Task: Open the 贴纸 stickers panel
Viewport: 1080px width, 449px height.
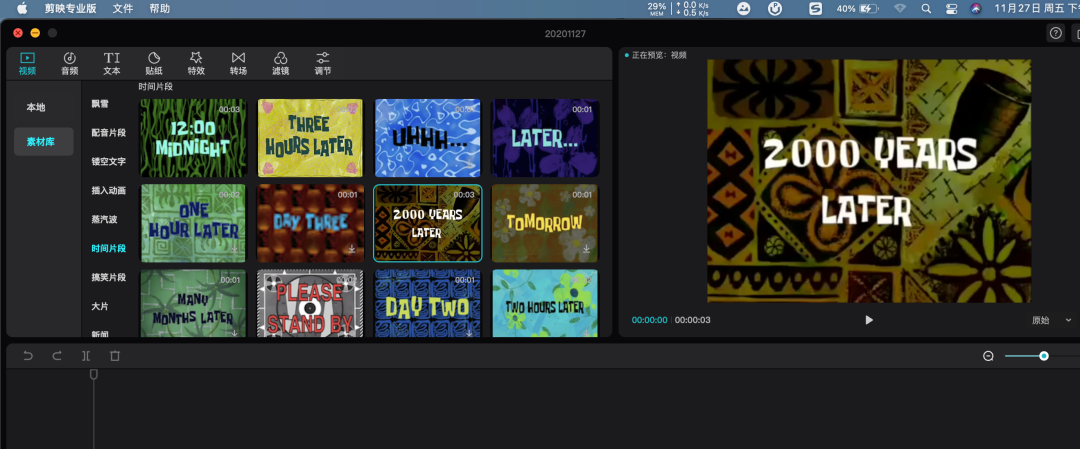Action: tap(154, 63)
